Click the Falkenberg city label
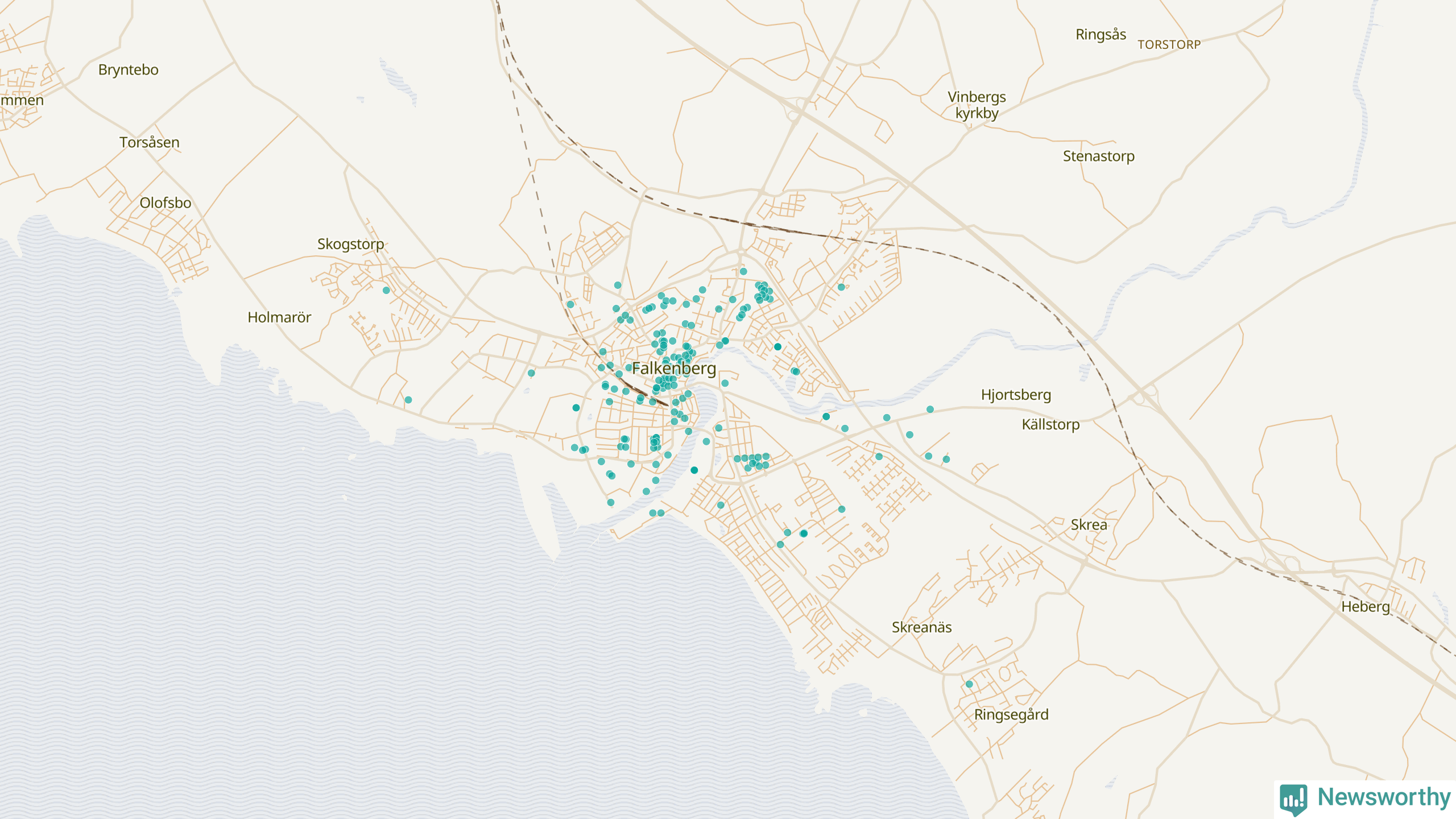 674,369
